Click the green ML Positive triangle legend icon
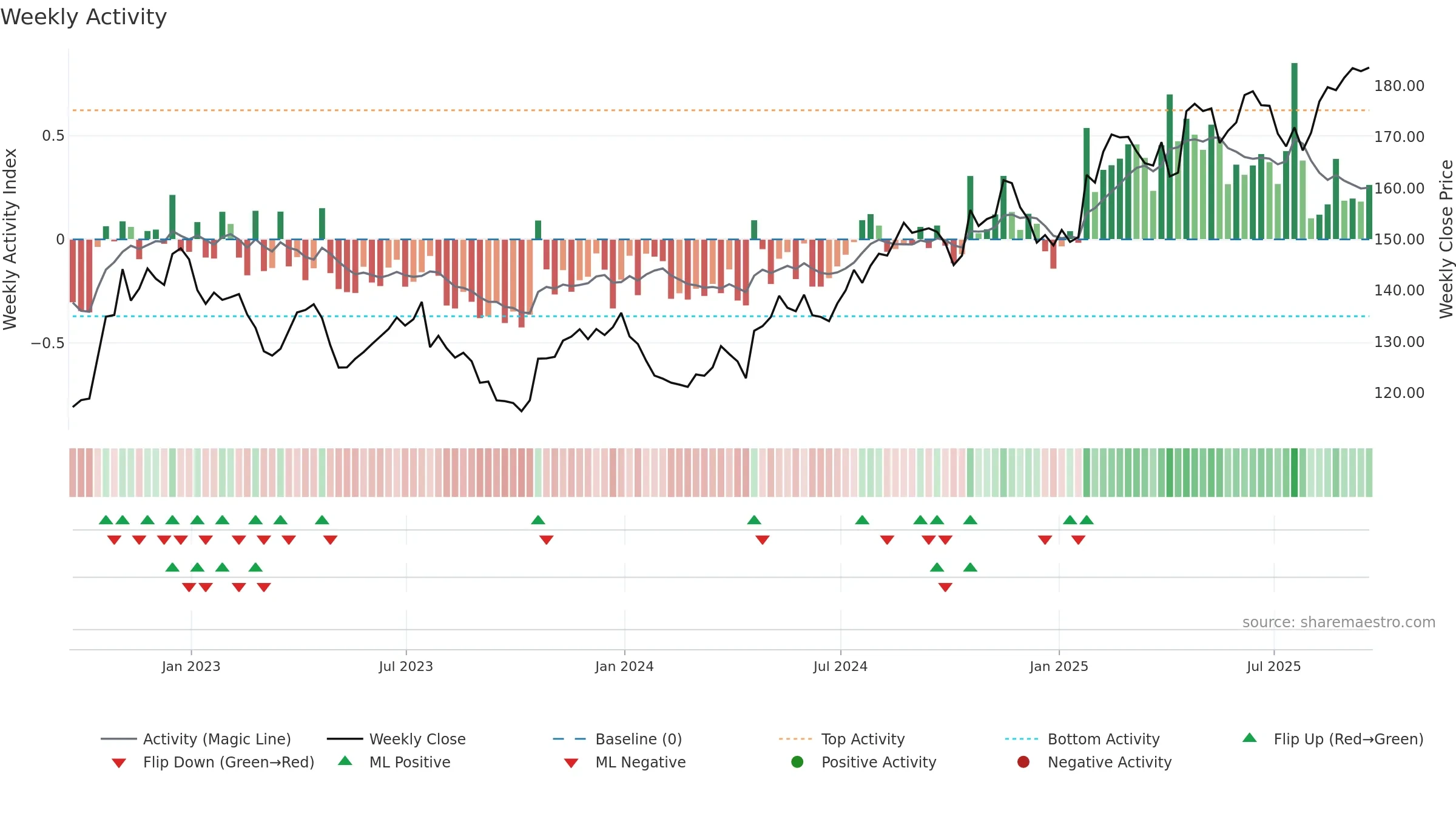This screenshot has width=1456, height=819. [x=345, y=761]
